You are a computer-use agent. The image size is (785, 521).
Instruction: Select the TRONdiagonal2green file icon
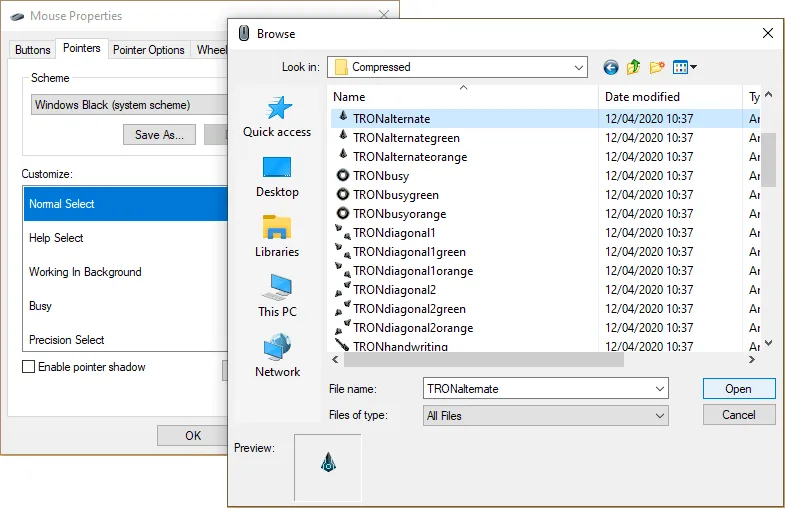[343, 308]
